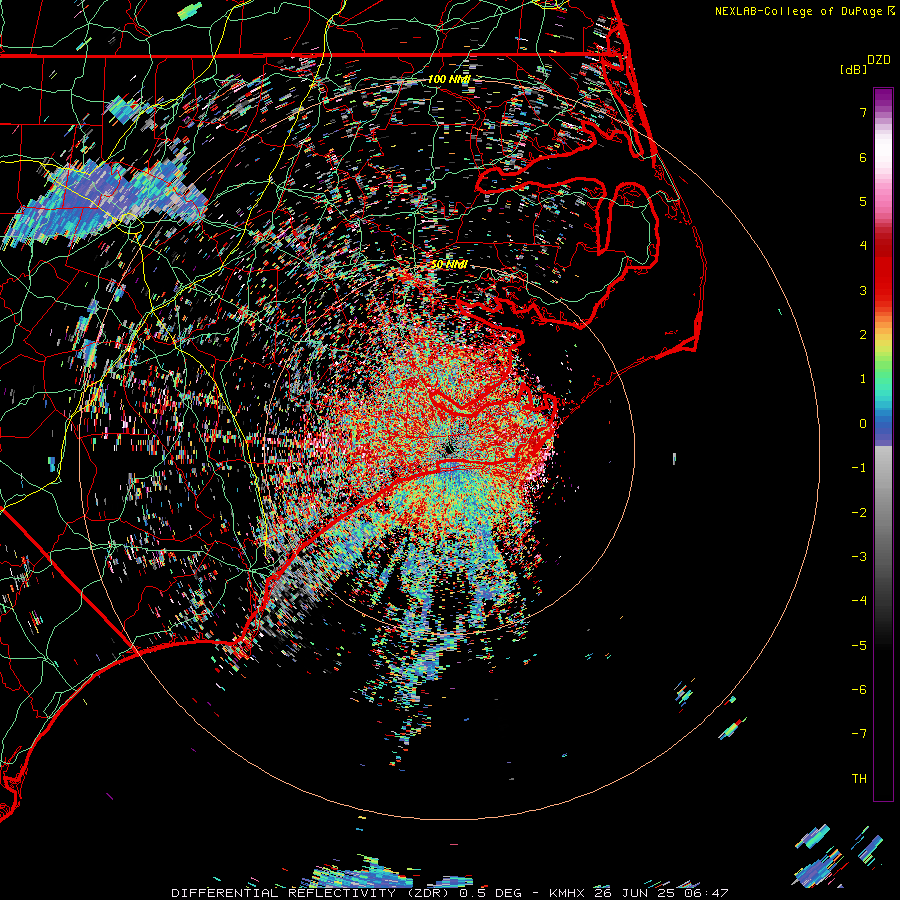Click the KMHX station identifier

567,893
